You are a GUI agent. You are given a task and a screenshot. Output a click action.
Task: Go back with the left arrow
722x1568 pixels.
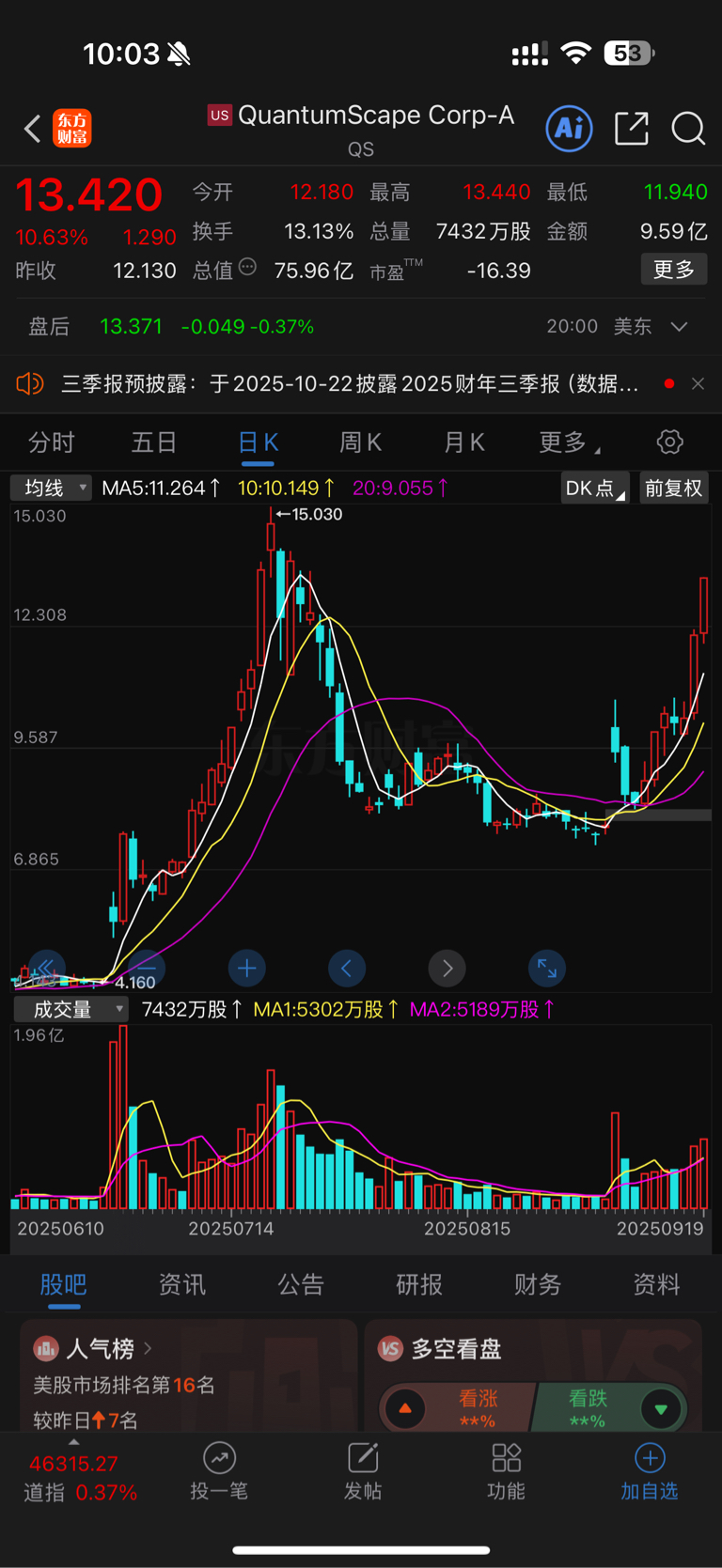point(32,128)
